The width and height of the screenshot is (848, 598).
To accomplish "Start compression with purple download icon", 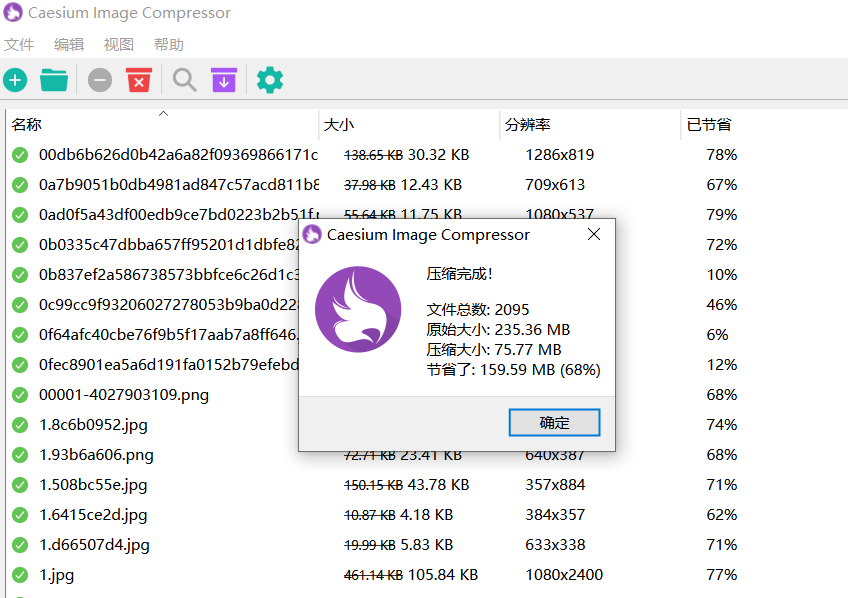I will click(x=224, y=80).
